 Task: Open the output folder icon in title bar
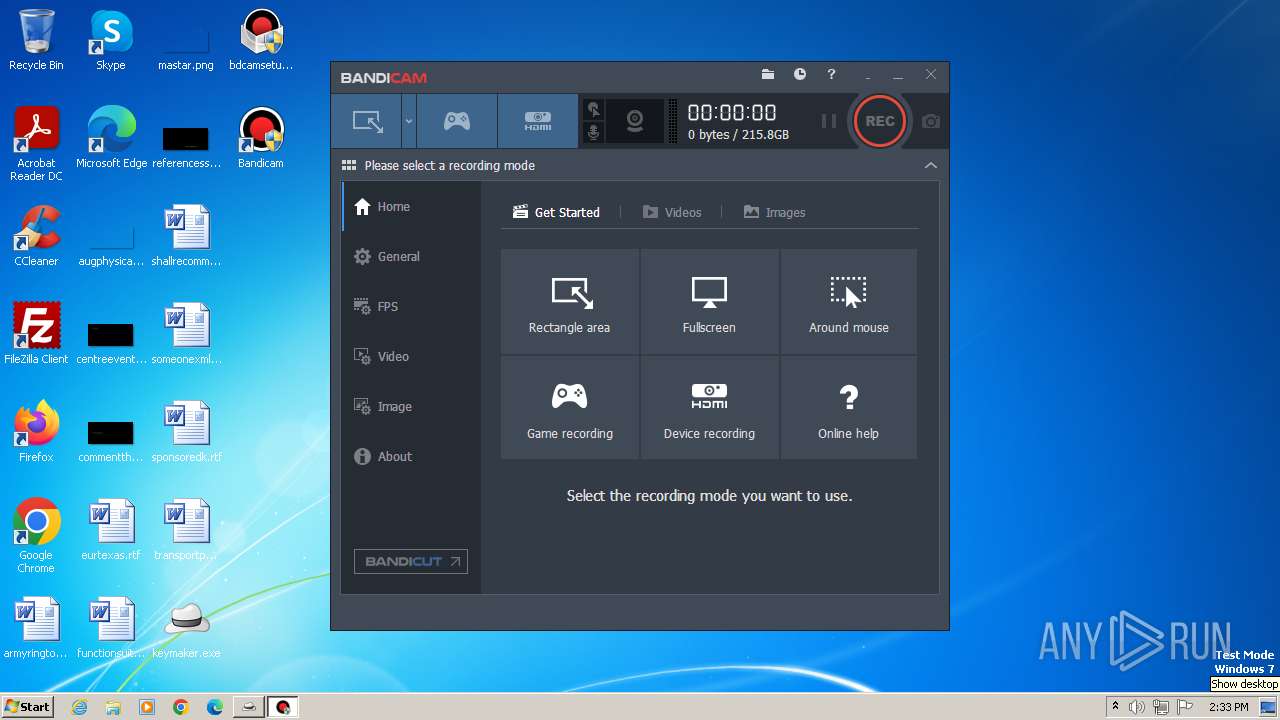[768, 75]
